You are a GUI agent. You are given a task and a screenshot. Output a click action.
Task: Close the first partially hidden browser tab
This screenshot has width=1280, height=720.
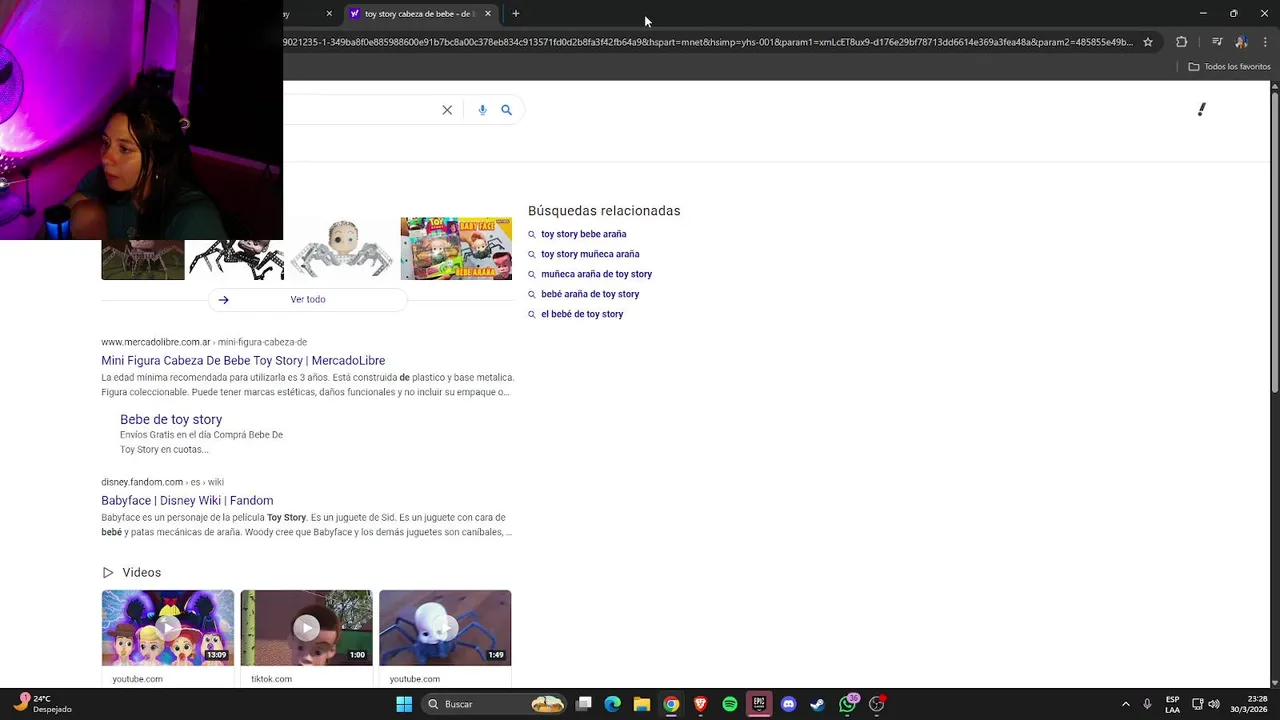(329, 13)
